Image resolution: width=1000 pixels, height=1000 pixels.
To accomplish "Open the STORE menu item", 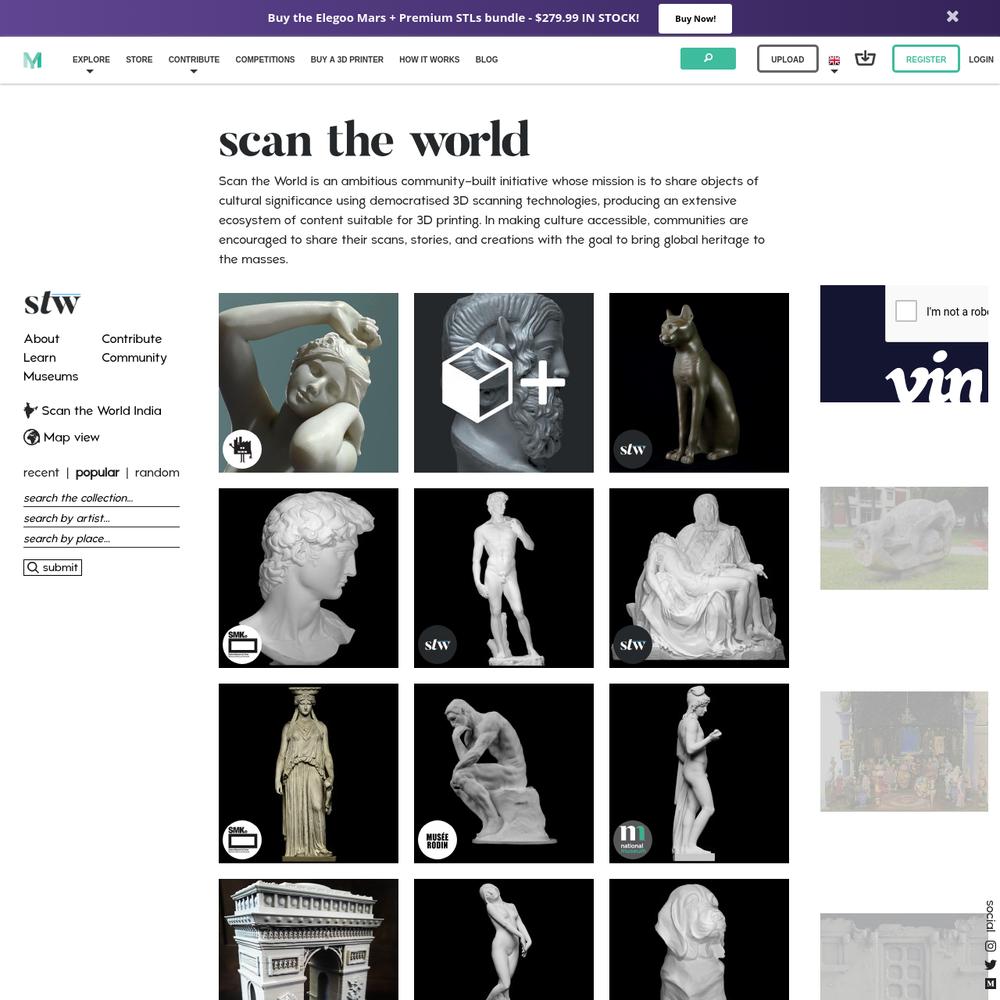I will [139, 59].
